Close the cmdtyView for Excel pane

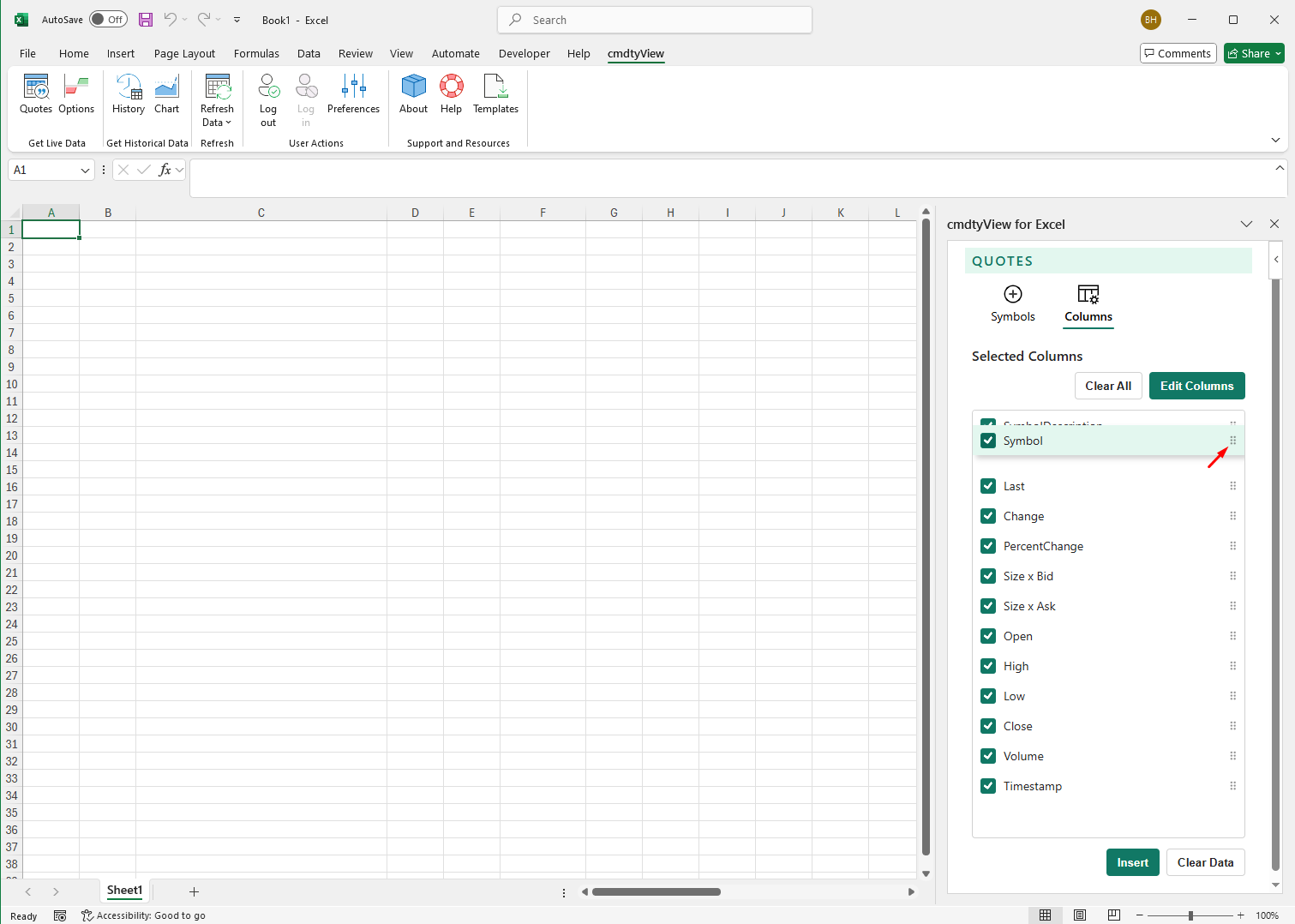click(x=1274, y=224)
